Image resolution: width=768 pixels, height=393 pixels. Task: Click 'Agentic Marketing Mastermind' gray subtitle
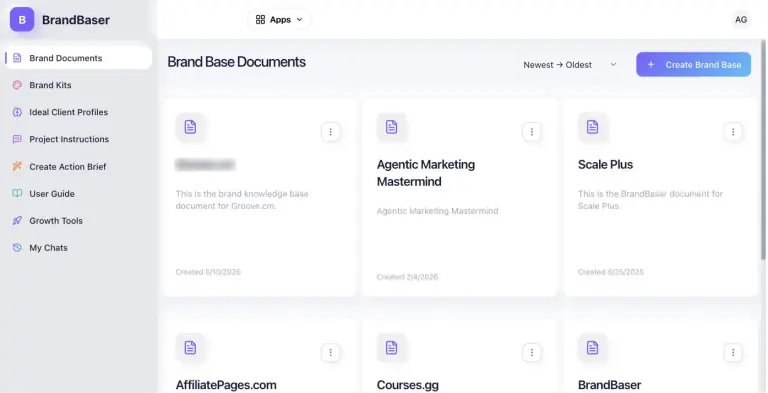pyautogui.click(x=437, y=211)
